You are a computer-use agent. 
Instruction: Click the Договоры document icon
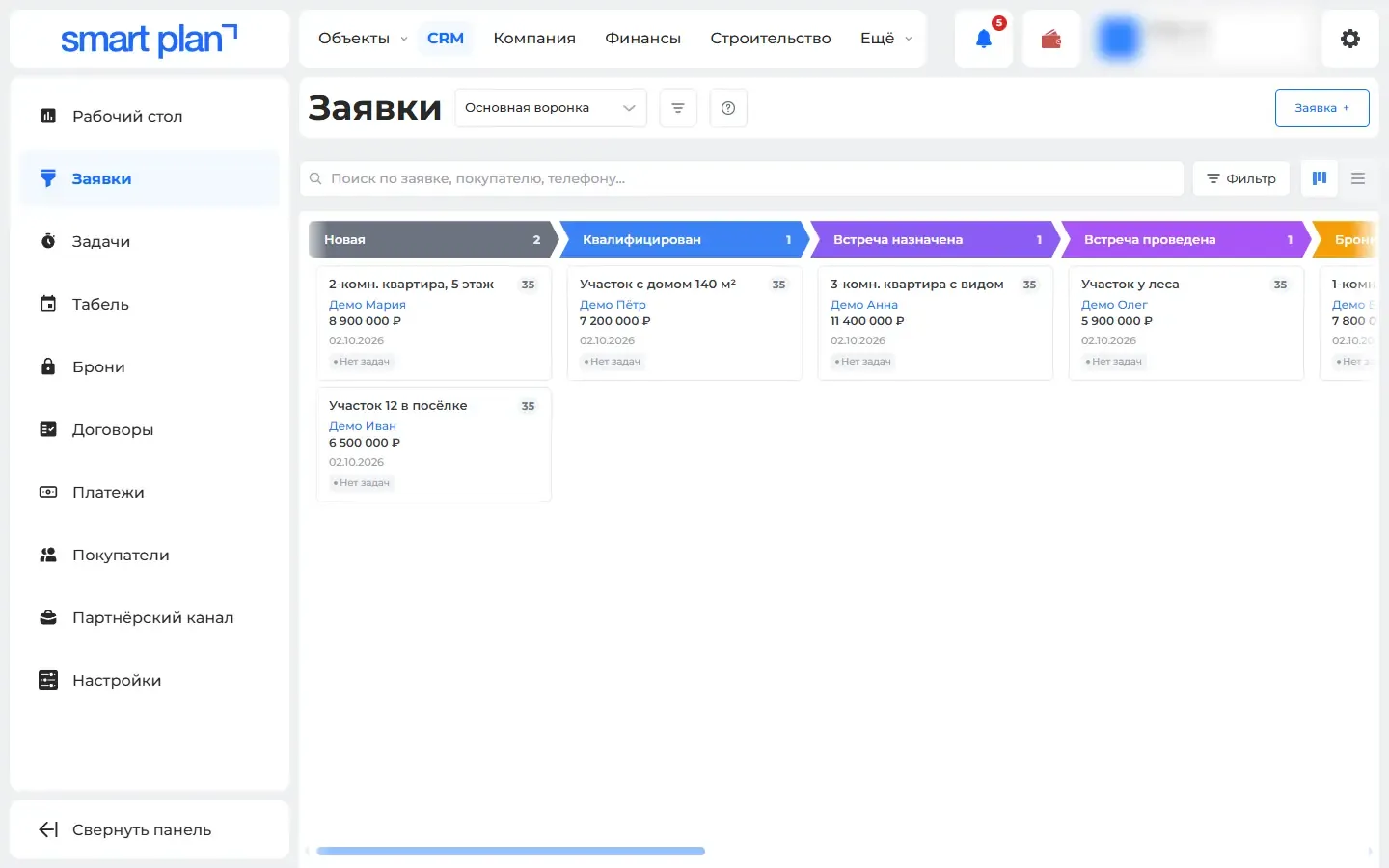tap(48, 429)
